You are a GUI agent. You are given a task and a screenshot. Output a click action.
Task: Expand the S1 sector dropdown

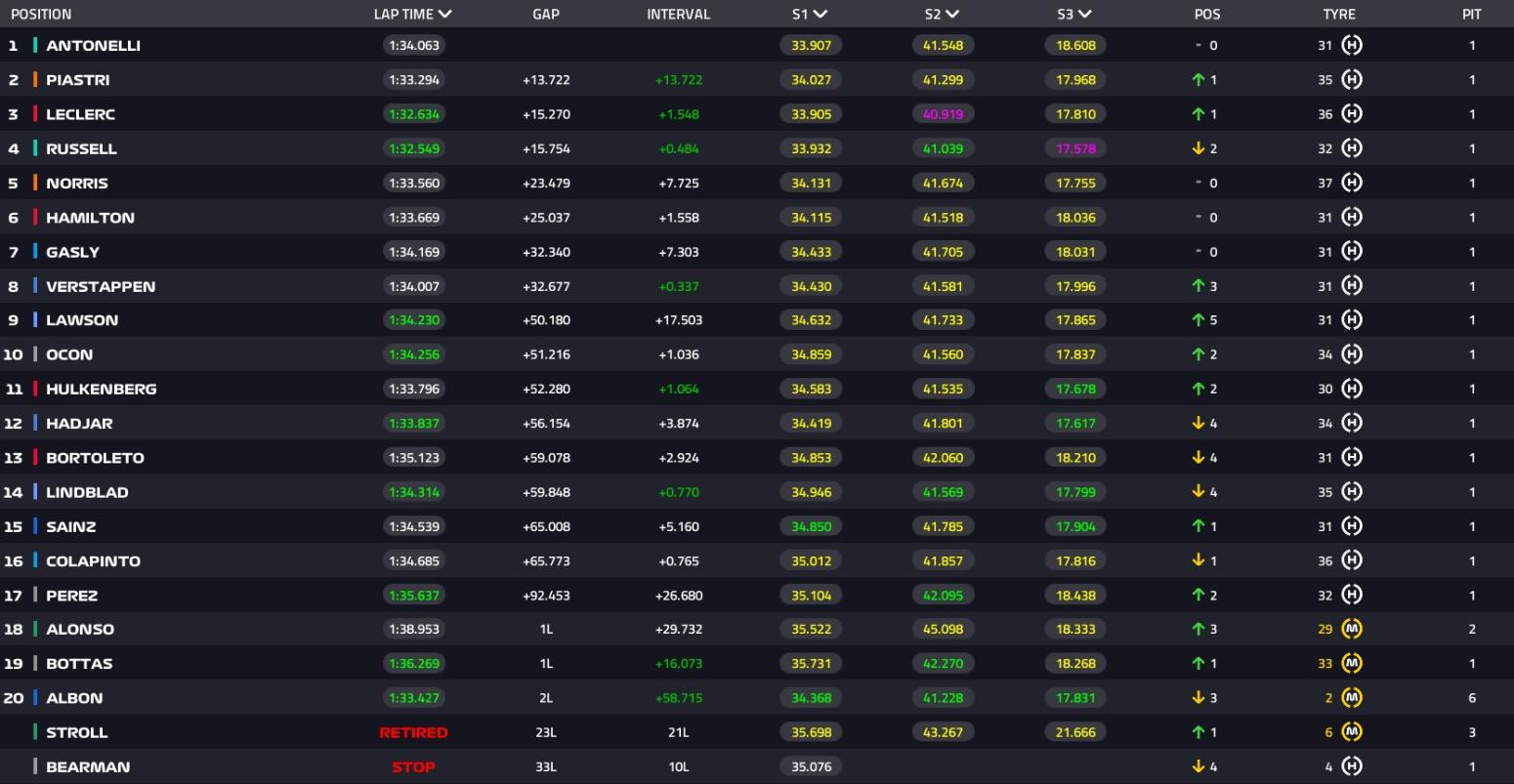tap(820, 15)
